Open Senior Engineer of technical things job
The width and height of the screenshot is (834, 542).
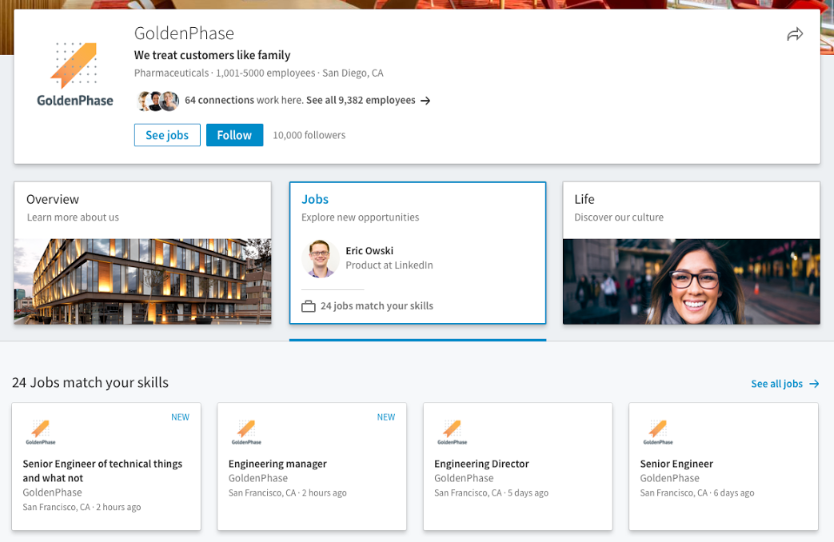pyautogui.click(x=102, y=471)
